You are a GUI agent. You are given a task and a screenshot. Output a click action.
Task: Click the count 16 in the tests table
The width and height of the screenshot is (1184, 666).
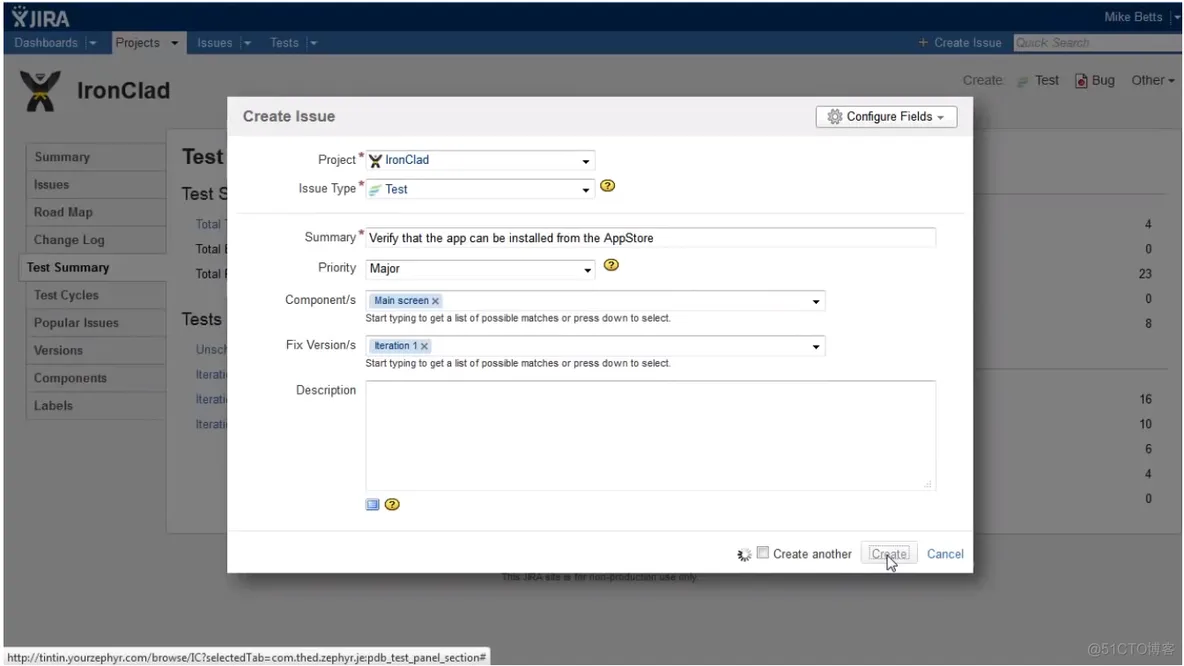click(1145, 399)
